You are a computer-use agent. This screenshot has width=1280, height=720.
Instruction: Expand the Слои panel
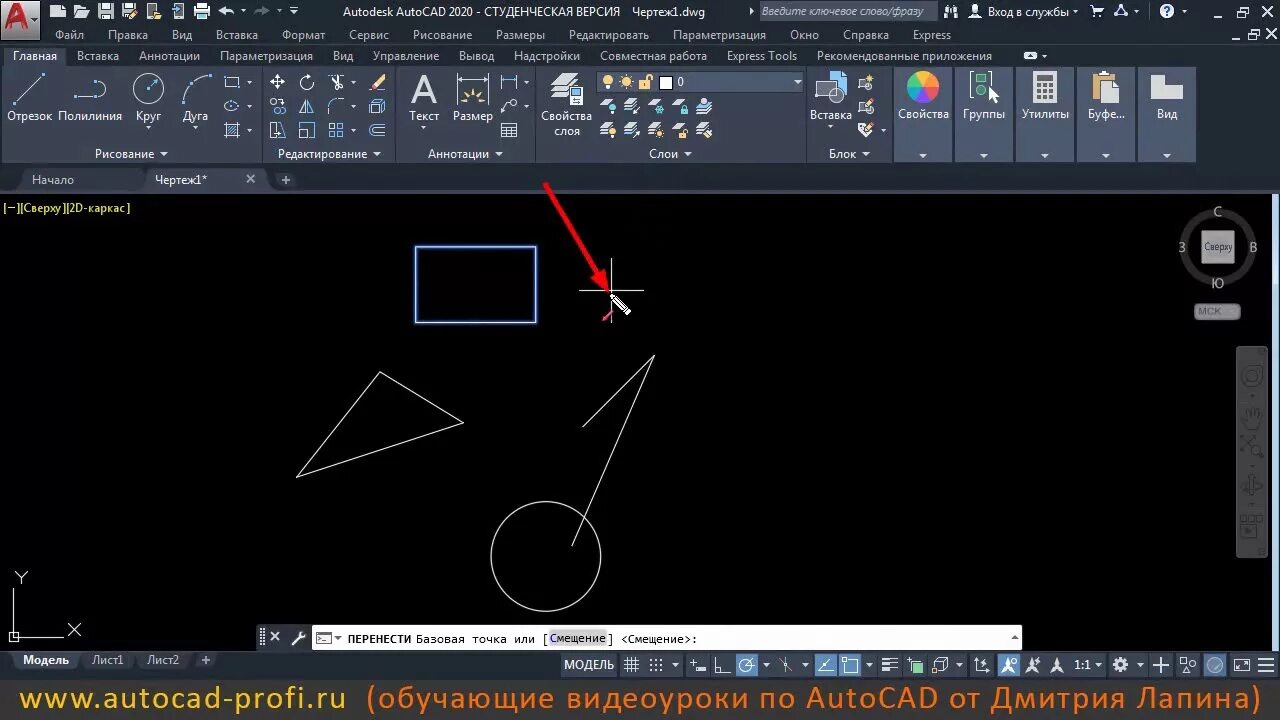point(670,154)
